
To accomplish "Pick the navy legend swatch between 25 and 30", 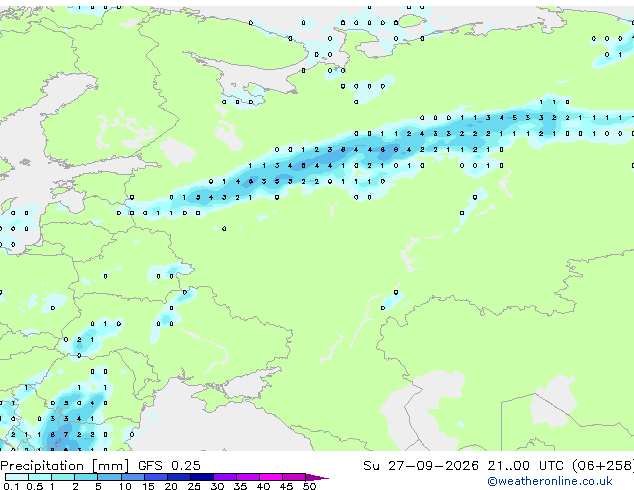I will point(201,477).
